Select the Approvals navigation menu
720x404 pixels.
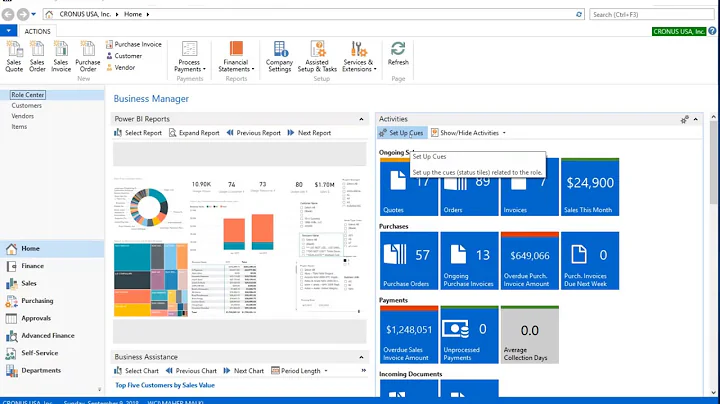click(52, 318)
